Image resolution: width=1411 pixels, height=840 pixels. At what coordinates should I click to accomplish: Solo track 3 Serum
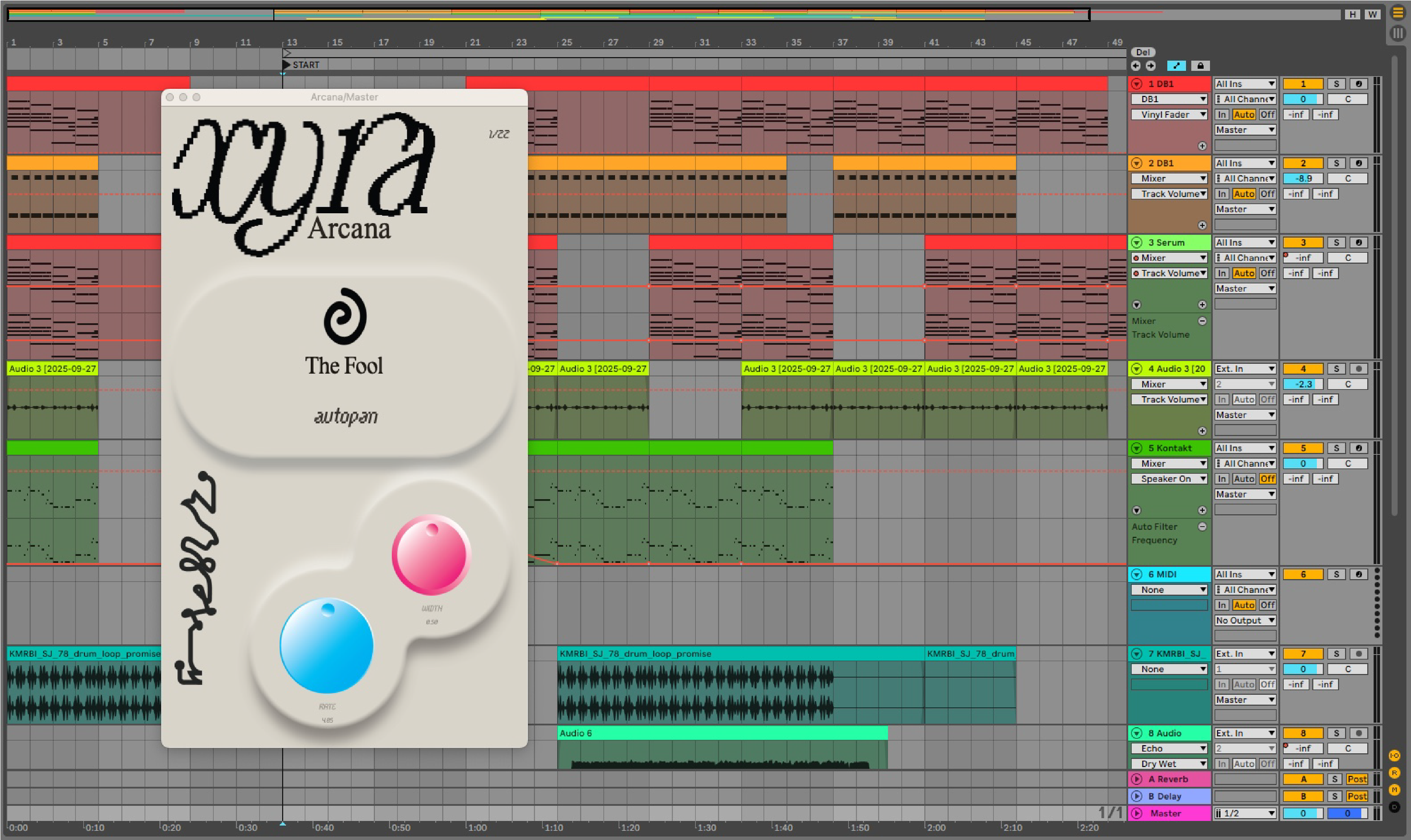coord(1336,242)
